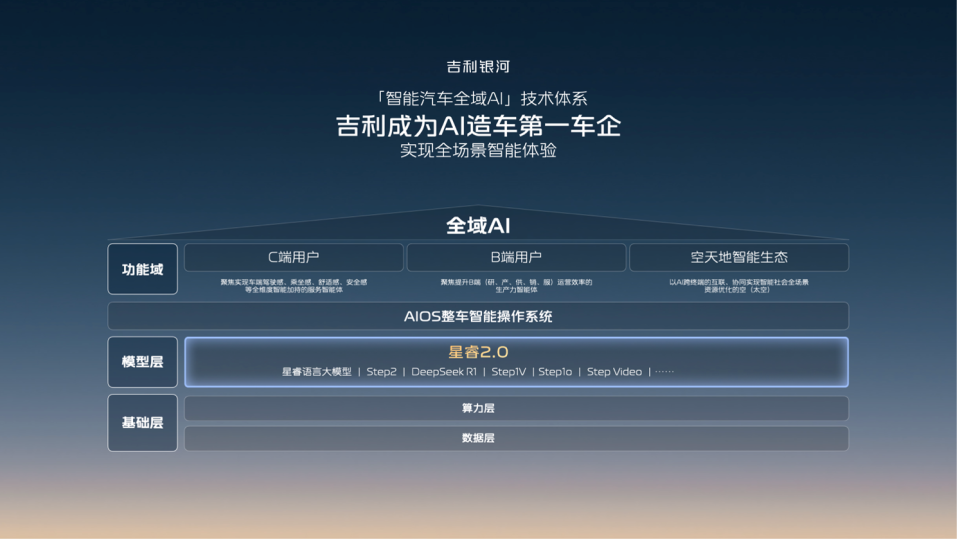Select the AIOS整车智能操作系统 bar

pyautogui.click(x=478, y=316)
